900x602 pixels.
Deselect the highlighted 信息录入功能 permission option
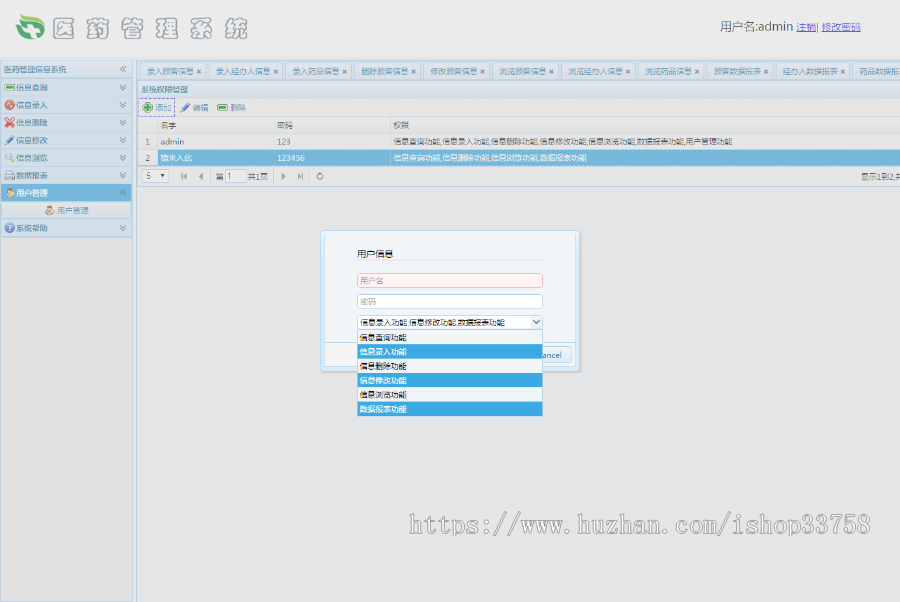[449, 351]
